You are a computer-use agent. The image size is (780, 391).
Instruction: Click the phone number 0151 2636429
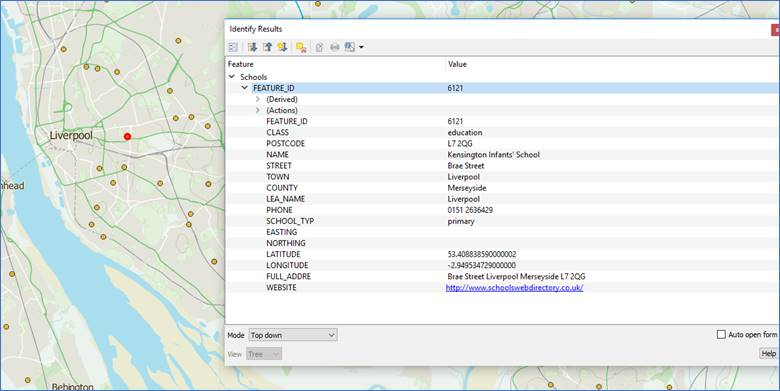click(x=470, y=210)
